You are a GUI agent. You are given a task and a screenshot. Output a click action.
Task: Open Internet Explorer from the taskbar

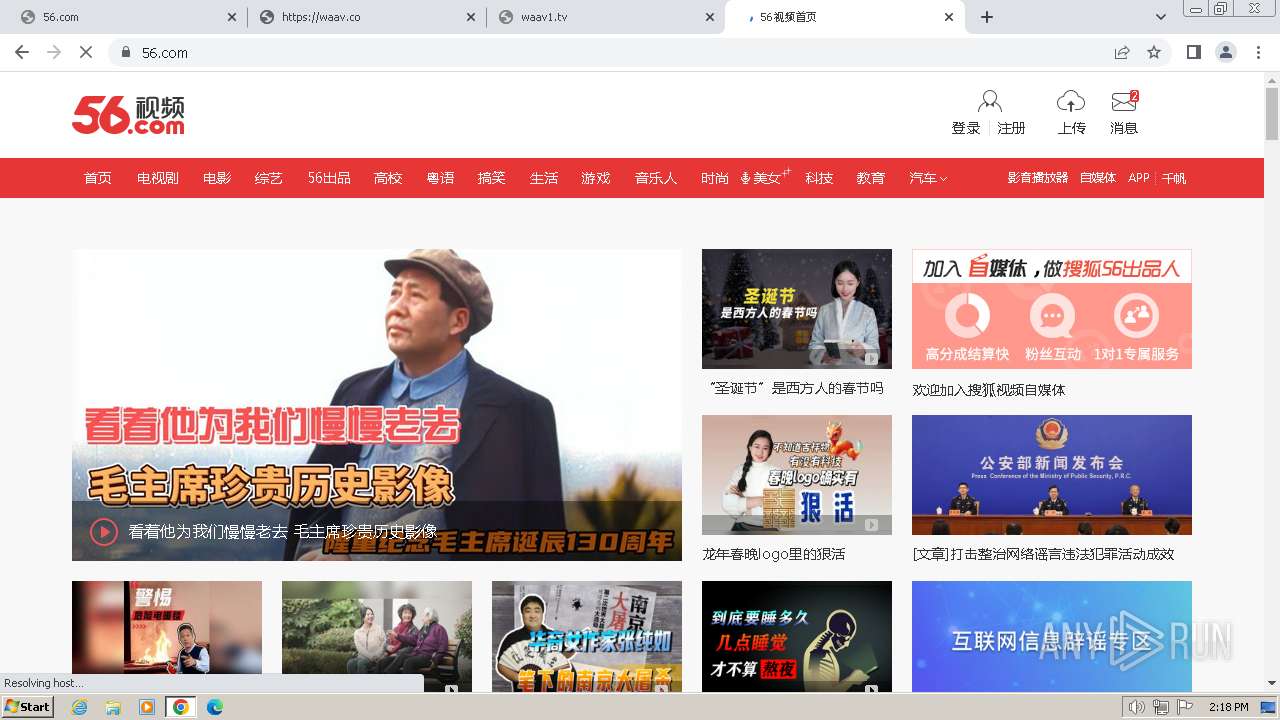[x=80, y=707]
